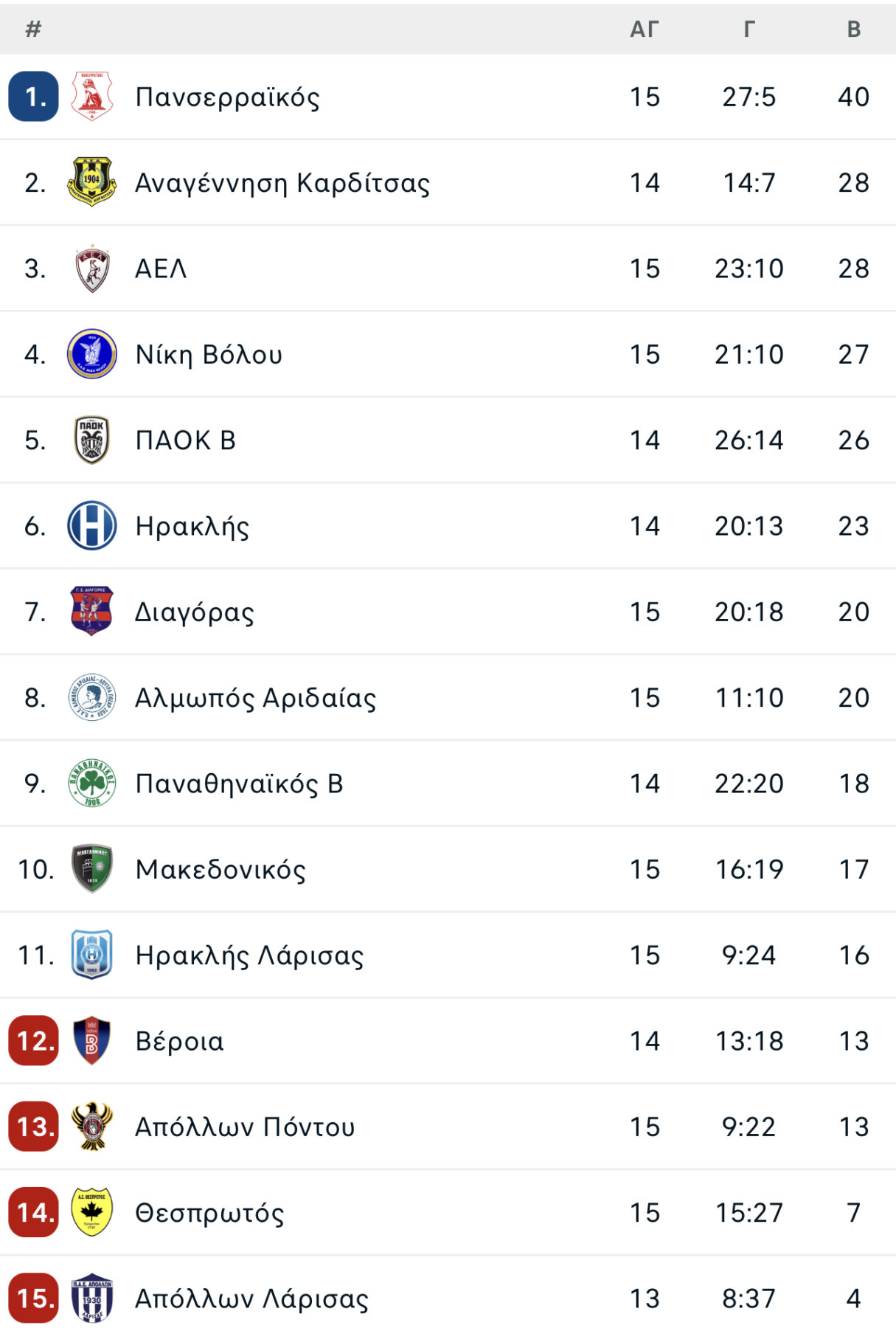Select the Μακεδονικός team name
This screenshot has height=1328, width=896.
click(x=220, y=869)
